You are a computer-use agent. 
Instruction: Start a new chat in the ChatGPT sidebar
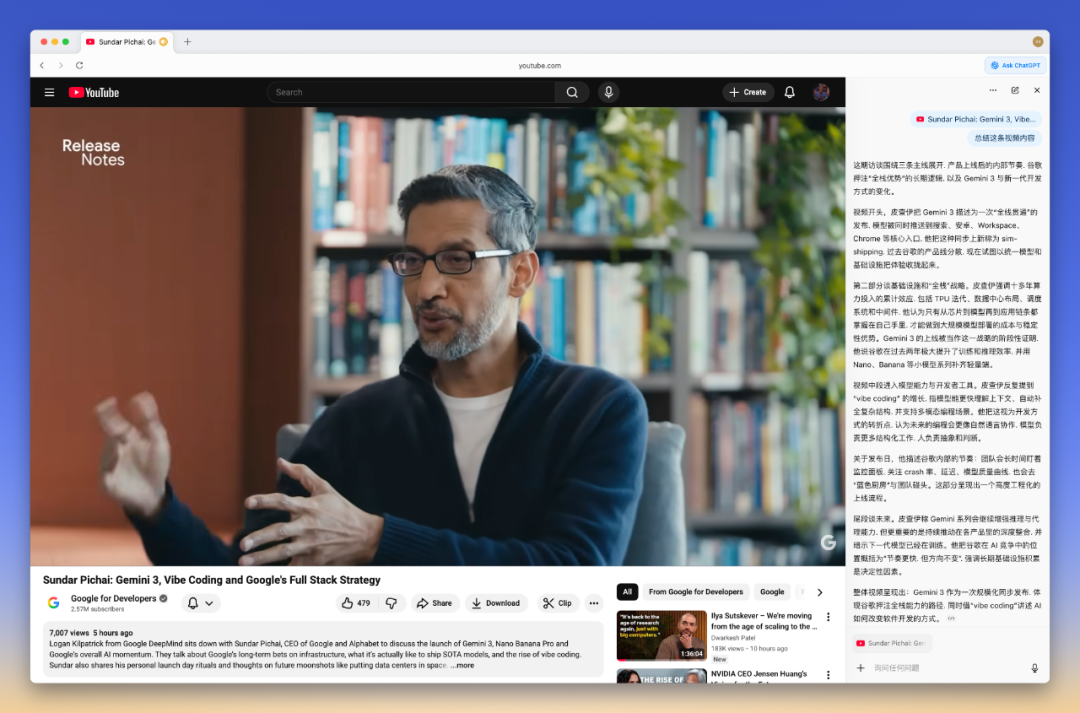click(x=1015, y=90)
